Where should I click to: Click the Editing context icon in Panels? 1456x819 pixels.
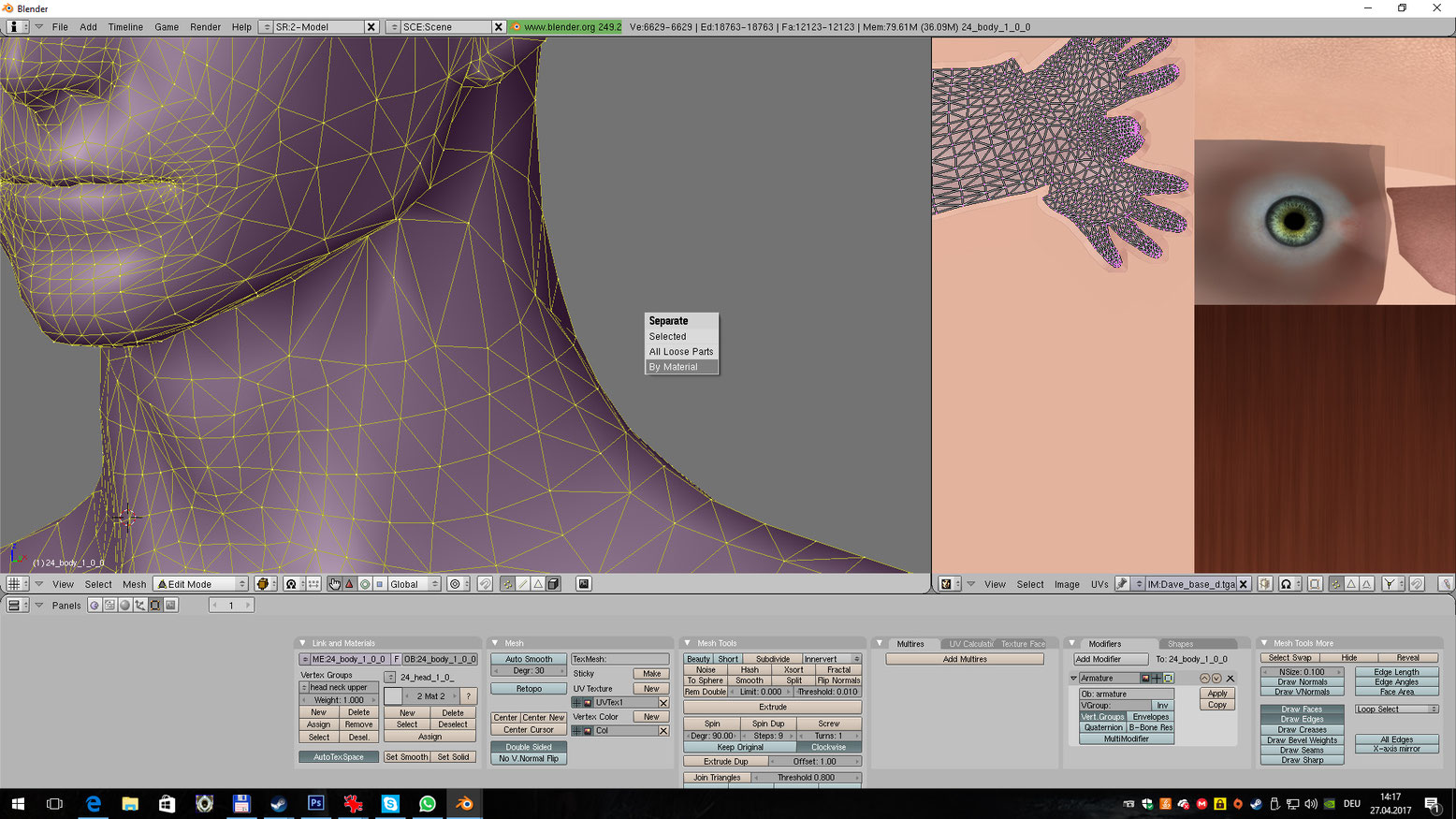pos(155,606)
